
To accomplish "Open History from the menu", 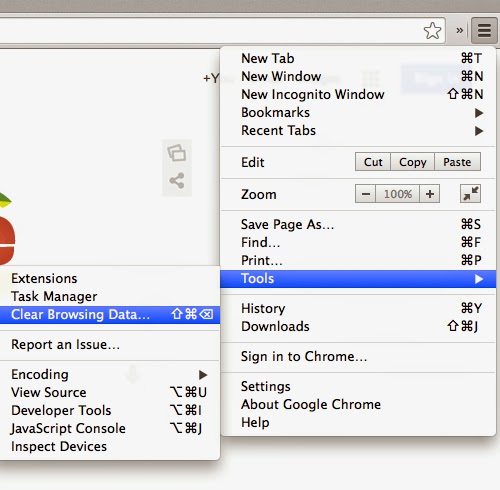I will click(x=358, y=308).
